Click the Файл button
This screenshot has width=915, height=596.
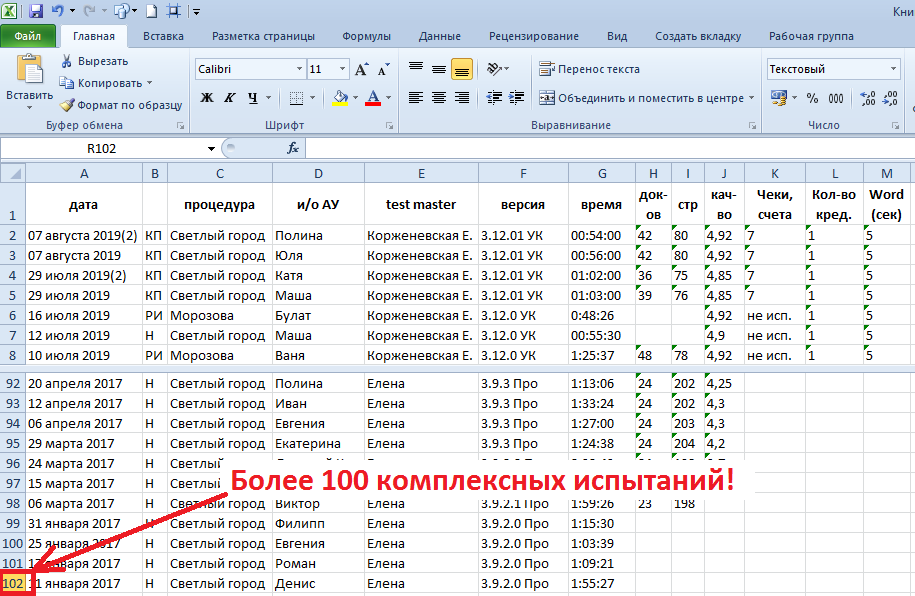28,36
